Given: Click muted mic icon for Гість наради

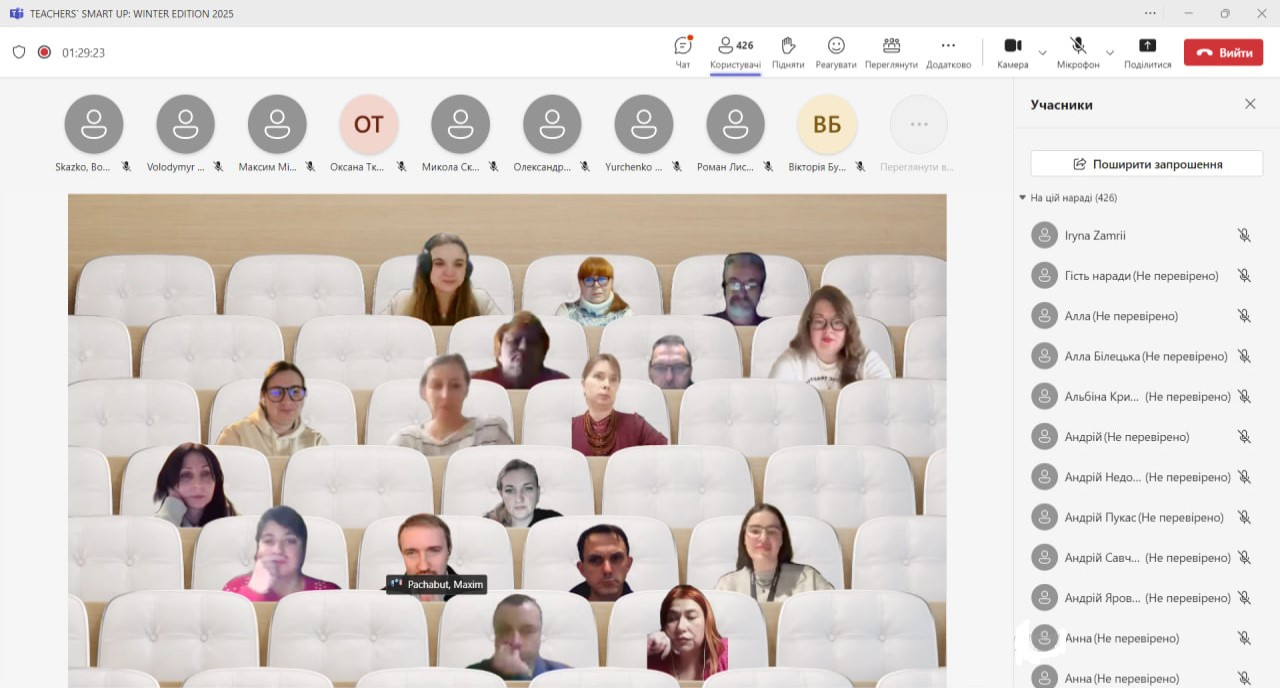Looking at the screenshot, I should 1244,276.
